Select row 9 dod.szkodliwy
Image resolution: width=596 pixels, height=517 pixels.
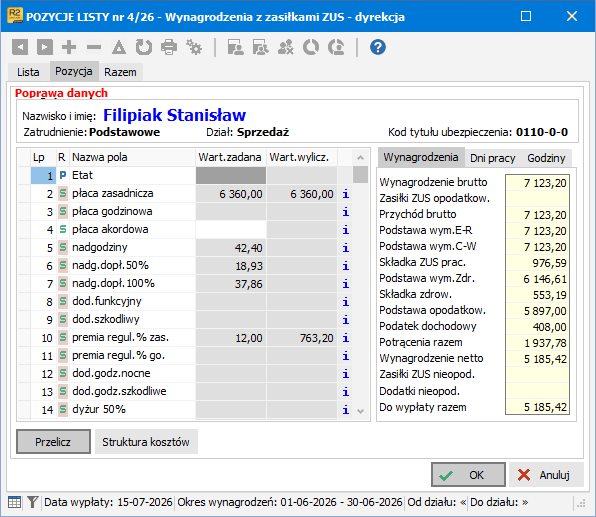point(185,320)
